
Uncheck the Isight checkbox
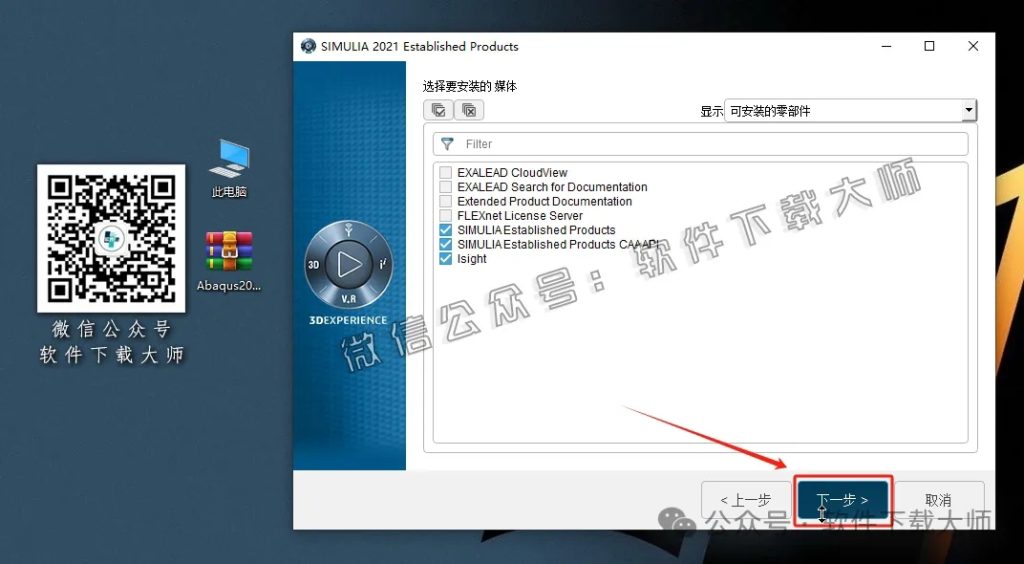pos(445,258)
